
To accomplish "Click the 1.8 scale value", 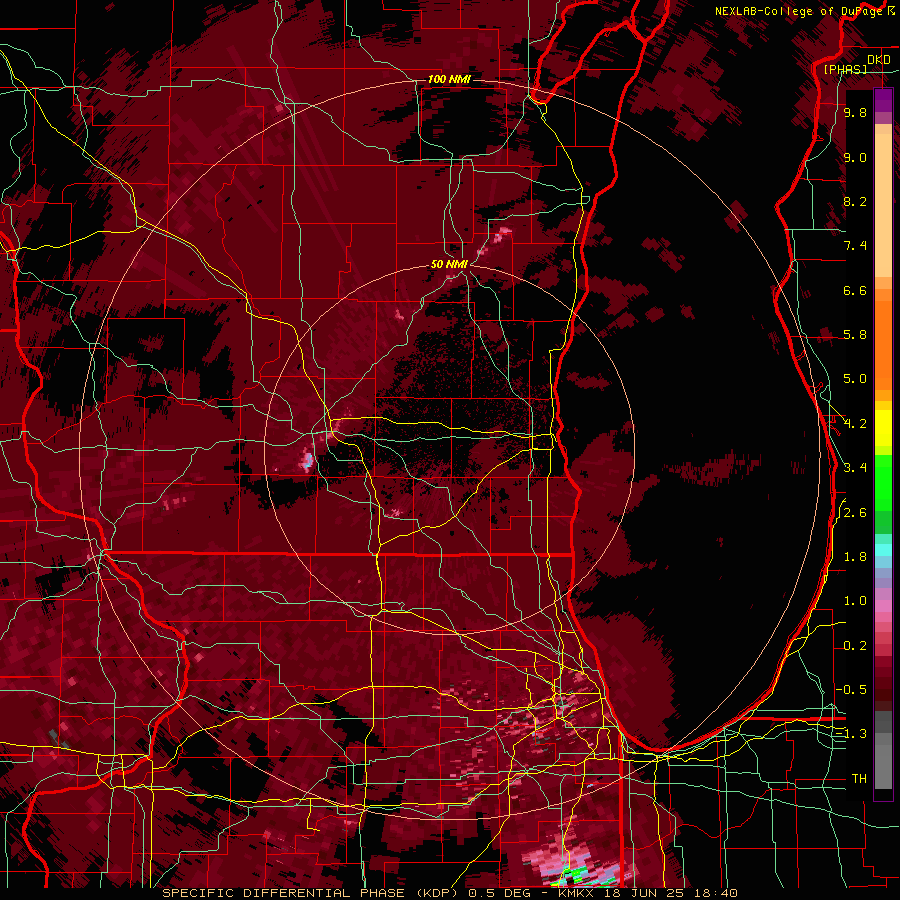I will pyautogui.click(x=855, y=557).
